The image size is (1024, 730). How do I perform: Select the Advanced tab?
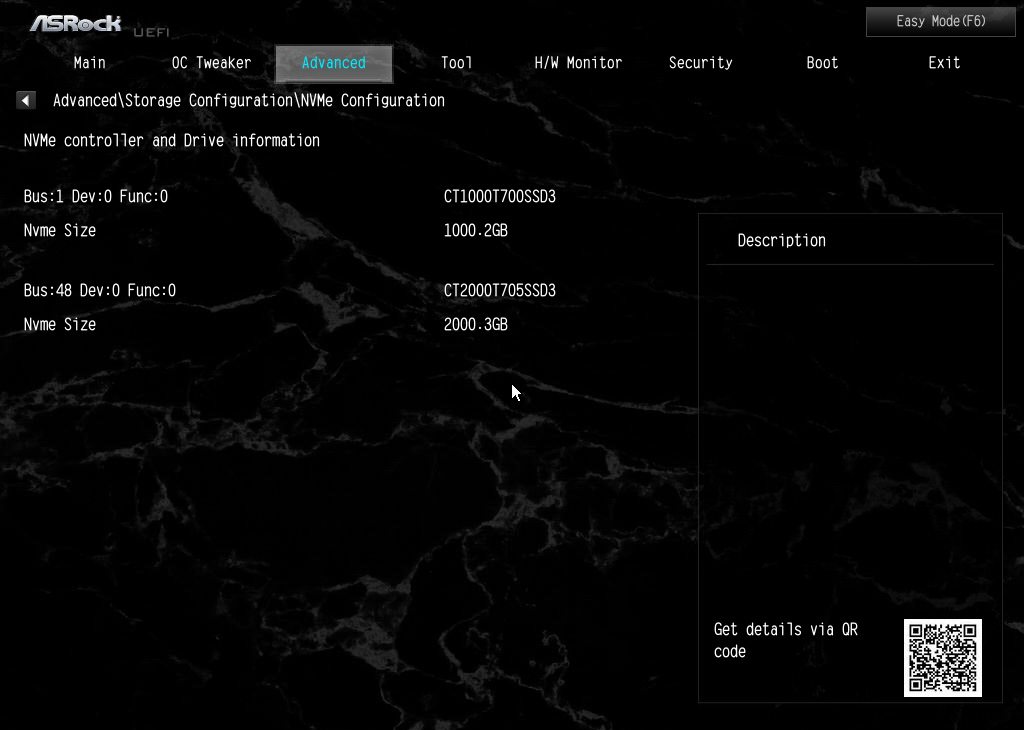[x=334, y=63]
